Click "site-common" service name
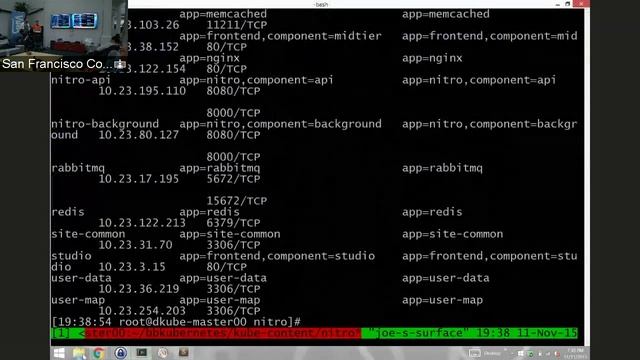This screenshot has height=360, width=640. [88, 234]
